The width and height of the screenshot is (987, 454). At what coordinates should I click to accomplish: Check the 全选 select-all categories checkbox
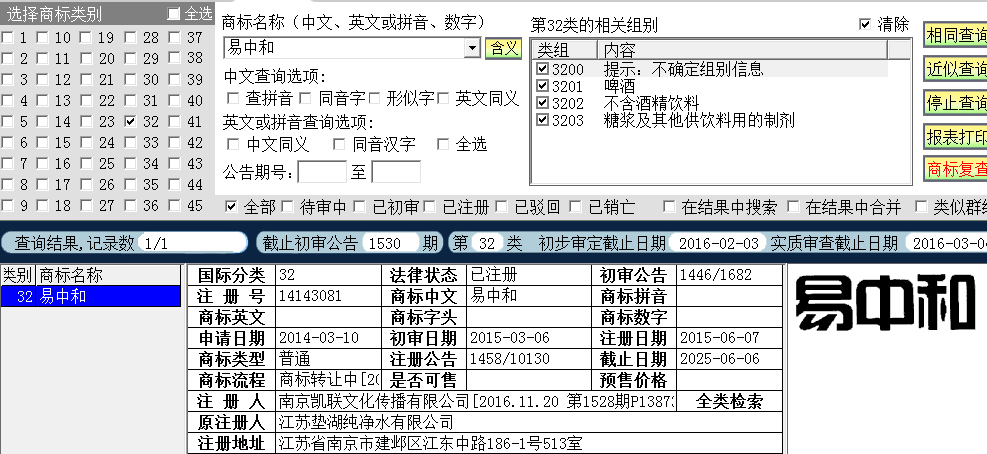174,14
